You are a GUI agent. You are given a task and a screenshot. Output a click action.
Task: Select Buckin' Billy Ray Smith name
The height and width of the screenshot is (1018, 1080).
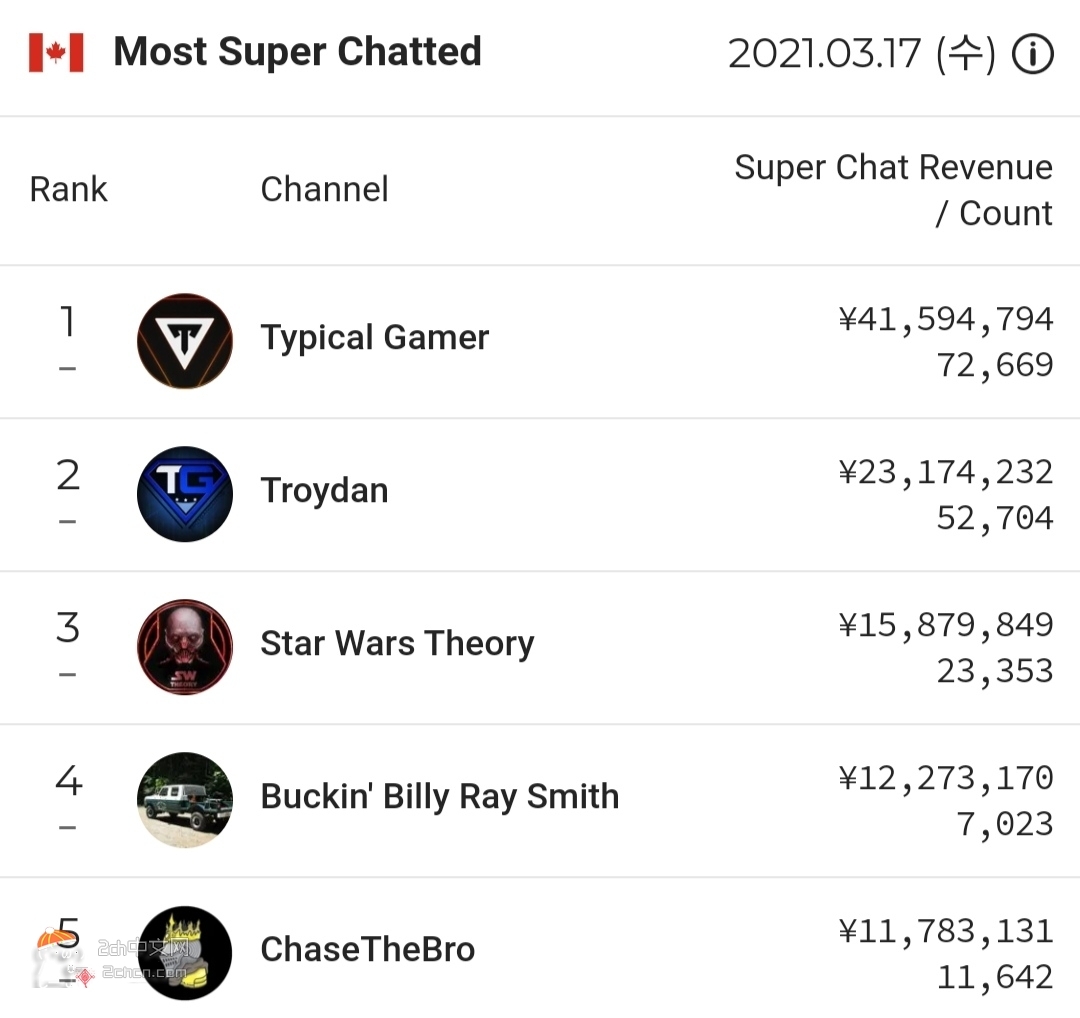(x=440, y=797)
